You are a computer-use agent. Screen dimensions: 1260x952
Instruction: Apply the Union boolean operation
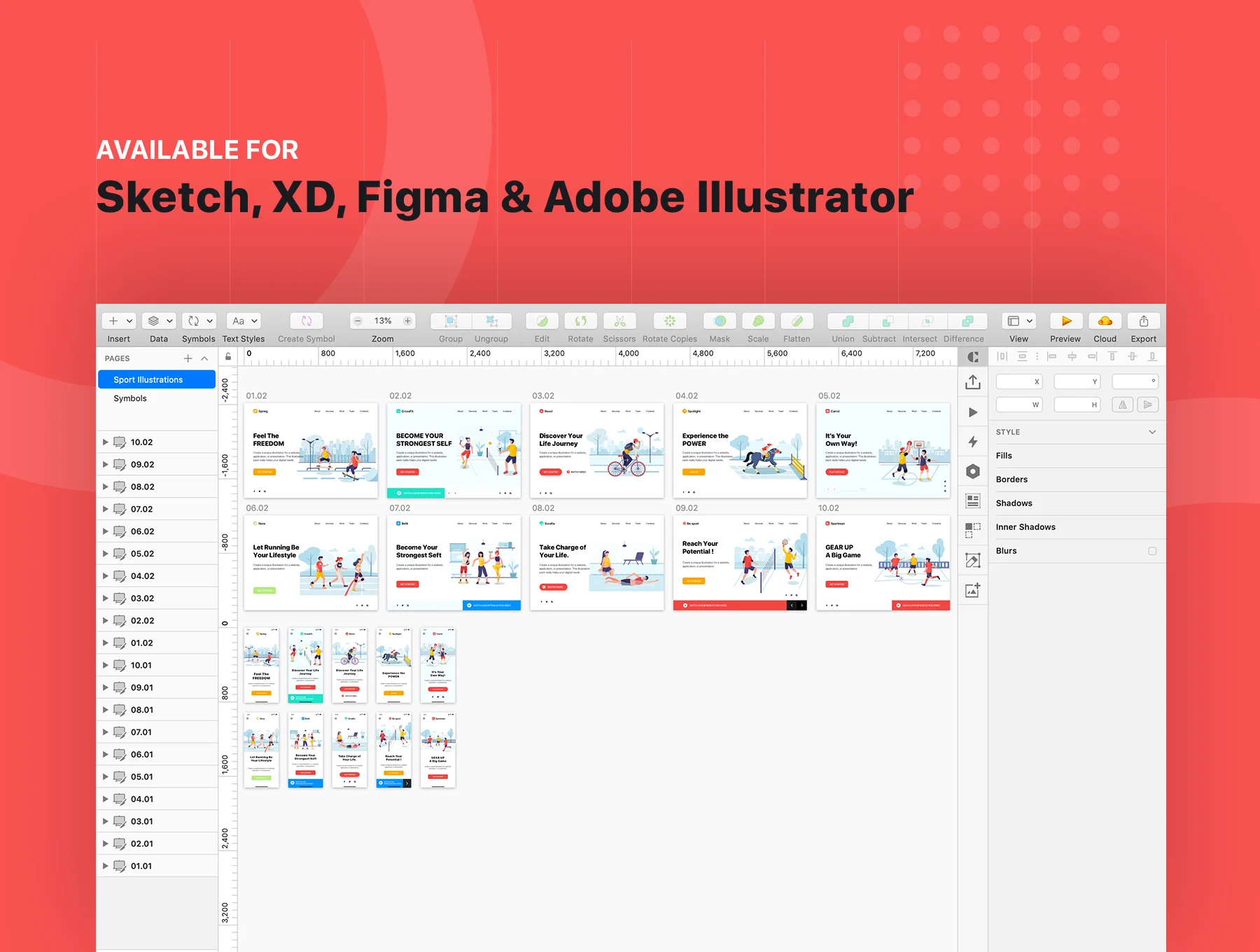848,321
